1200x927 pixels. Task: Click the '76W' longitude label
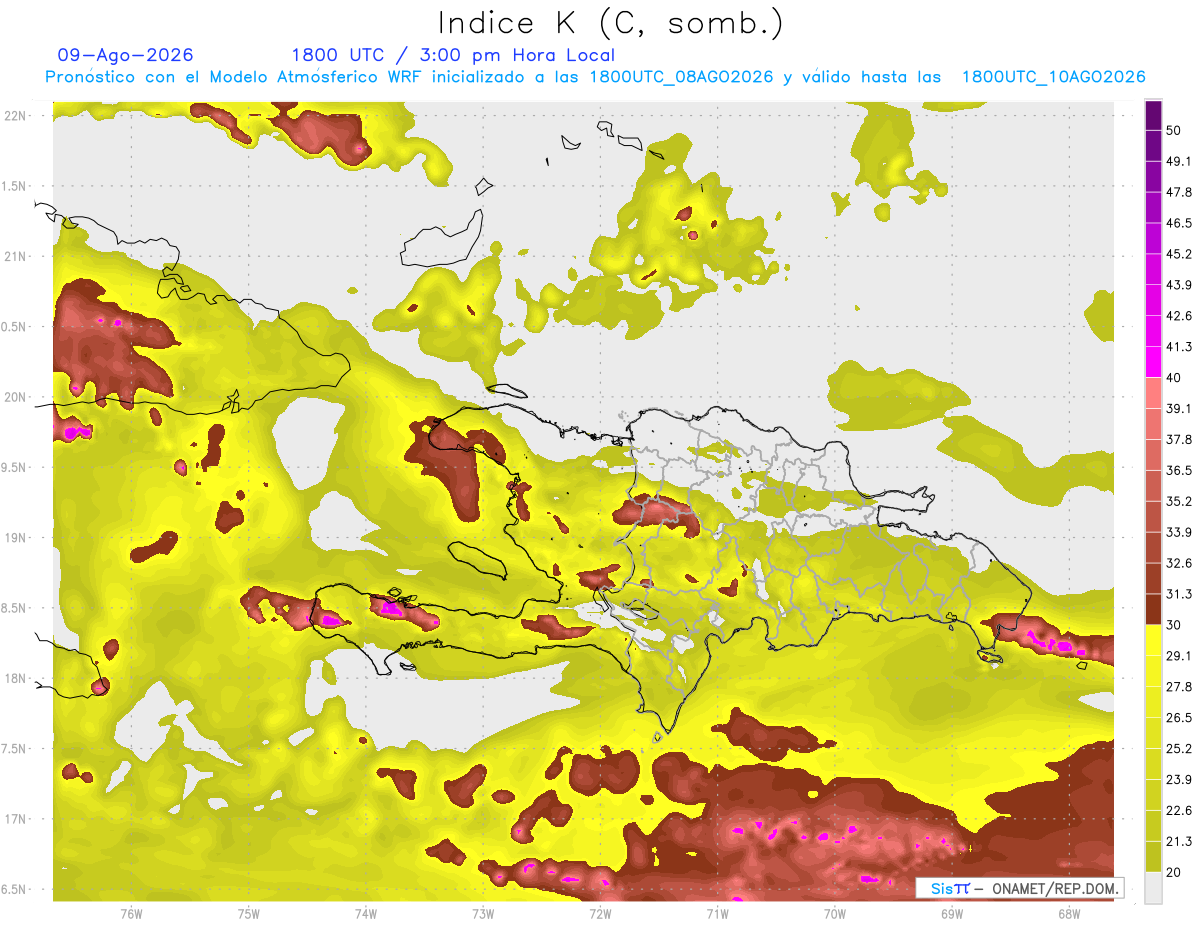(x=131, y=913)
